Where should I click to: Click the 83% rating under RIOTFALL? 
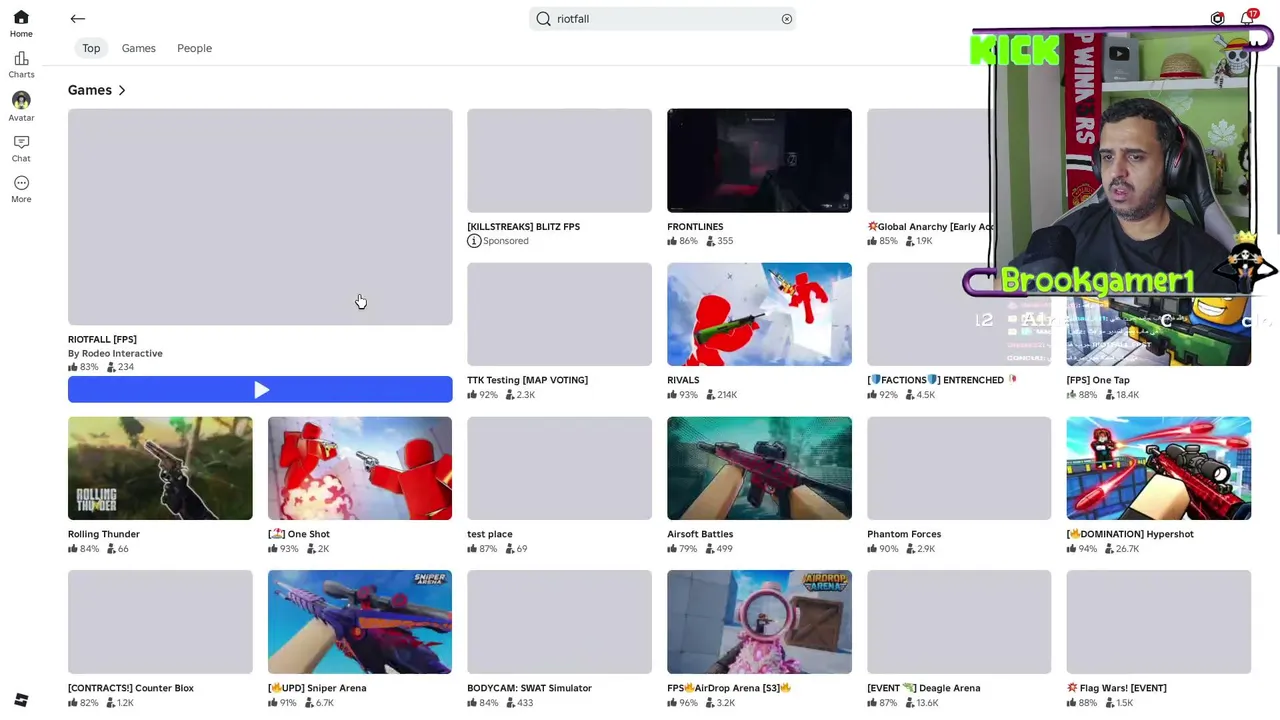pyautogui.click(x=89, y=367)
